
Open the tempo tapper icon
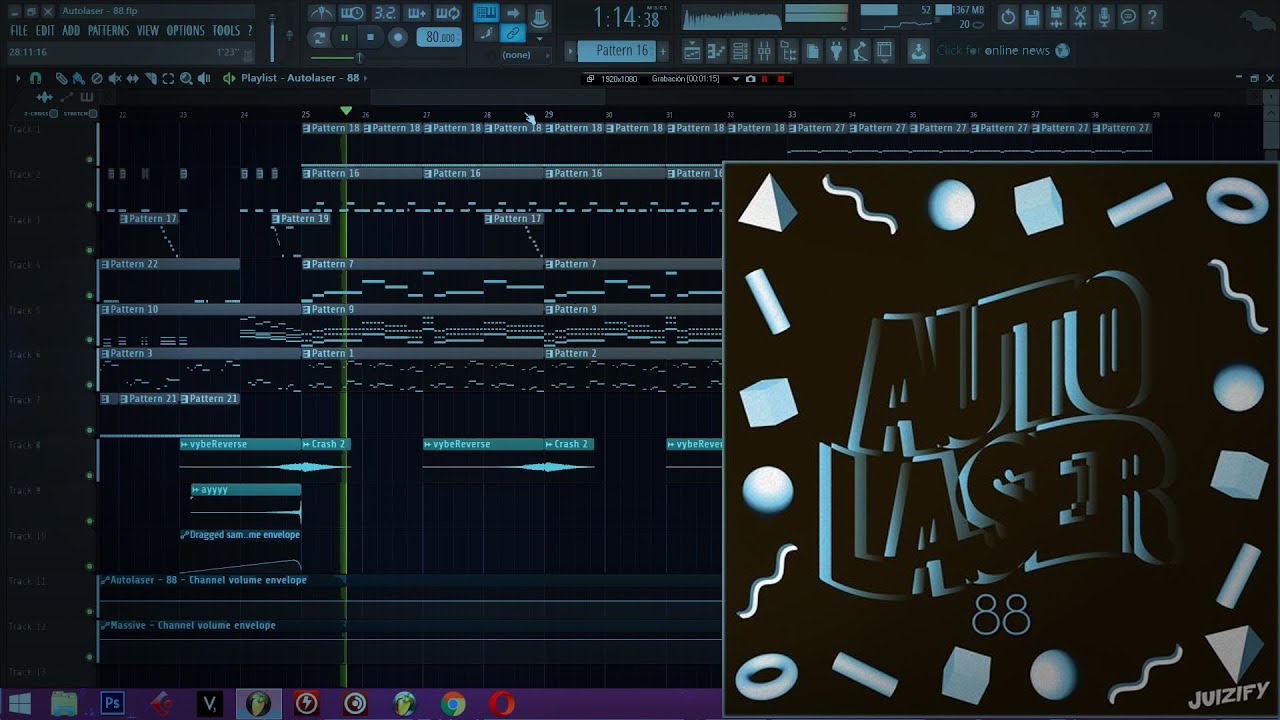pyautogui.click(x=860, y=50)
